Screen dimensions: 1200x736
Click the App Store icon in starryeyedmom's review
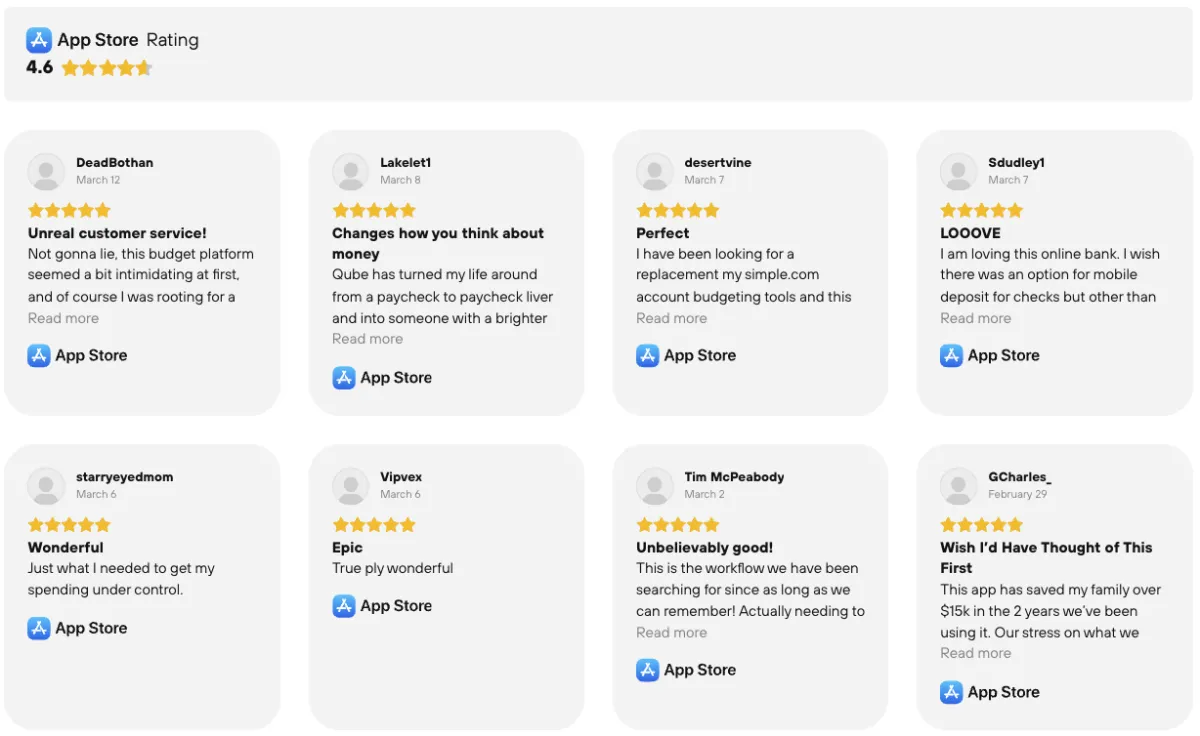[39, 628]
